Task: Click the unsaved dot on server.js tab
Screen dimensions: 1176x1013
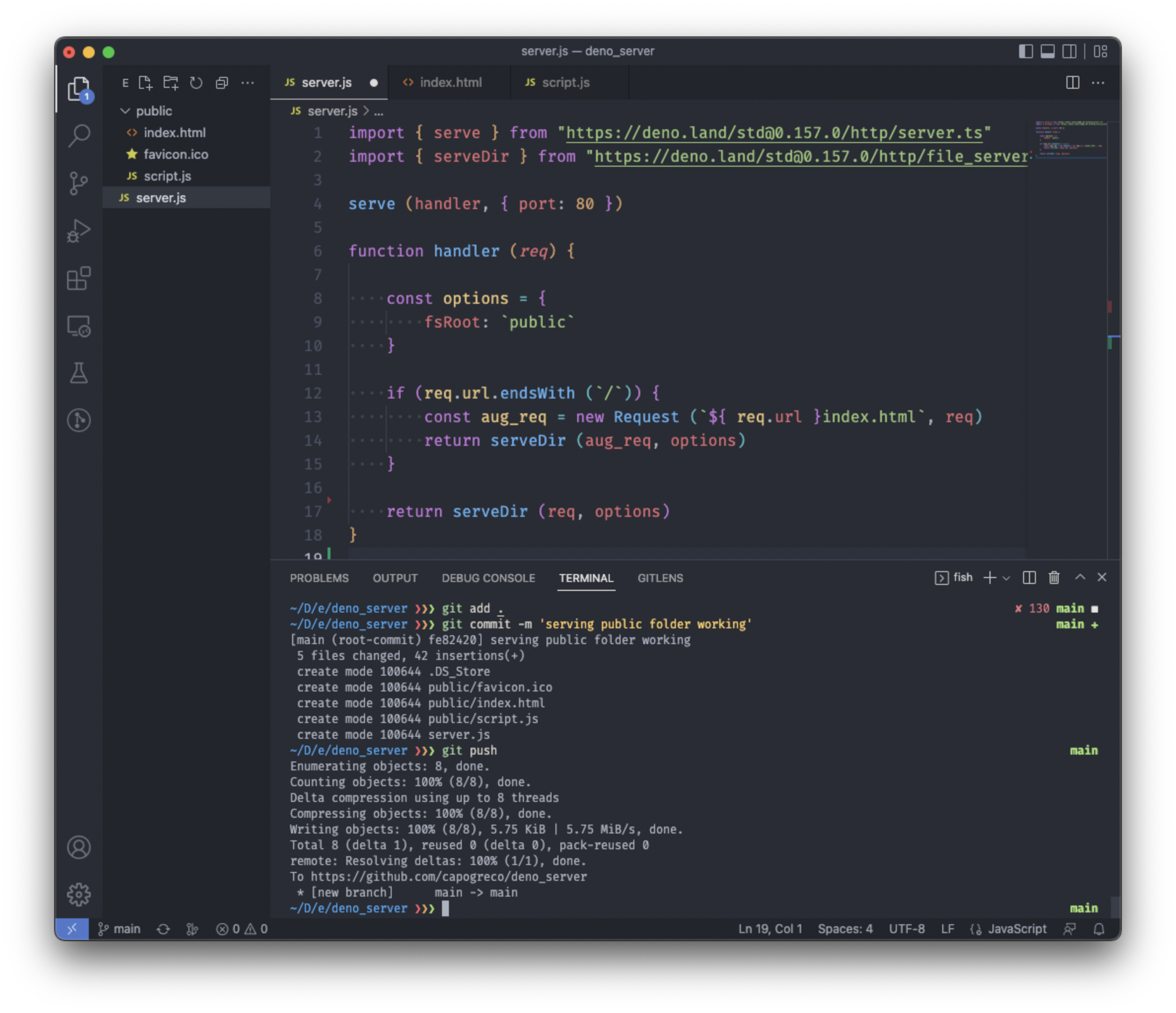Action: click(373, 83)
